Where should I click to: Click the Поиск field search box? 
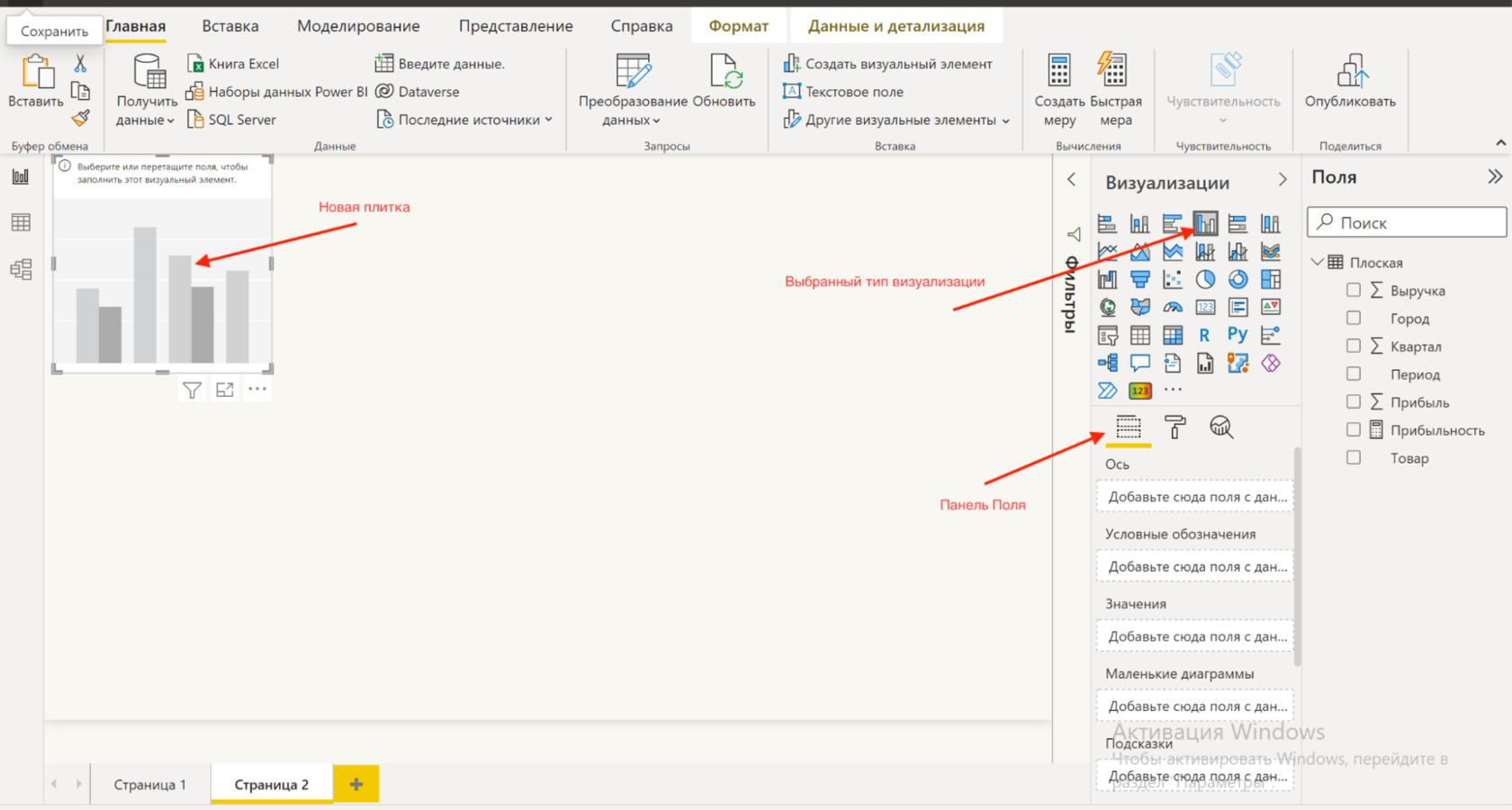tap(1407, 222)
